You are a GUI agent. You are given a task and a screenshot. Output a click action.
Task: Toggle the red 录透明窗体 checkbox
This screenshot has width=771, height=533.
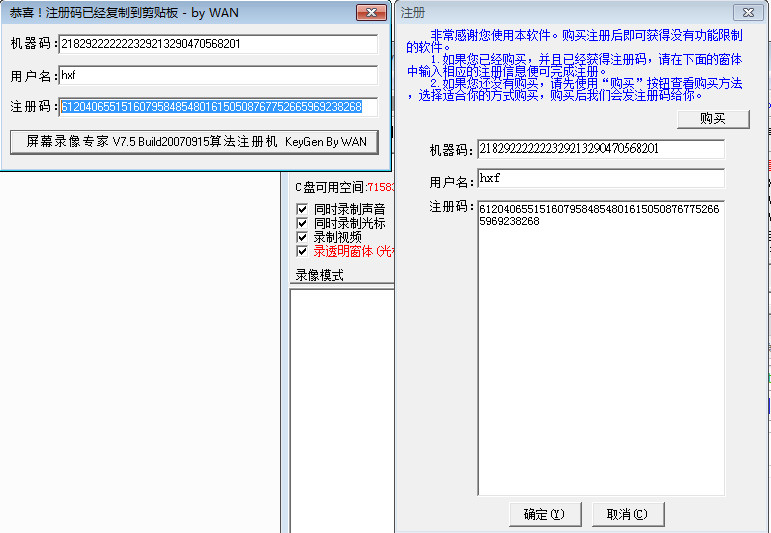(302, 252)
